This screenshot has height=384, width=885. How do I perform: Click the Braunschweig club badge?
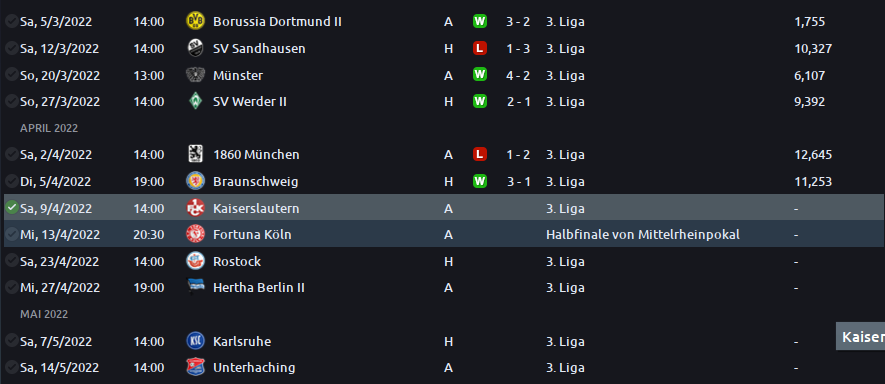click(x=195, y=181)
